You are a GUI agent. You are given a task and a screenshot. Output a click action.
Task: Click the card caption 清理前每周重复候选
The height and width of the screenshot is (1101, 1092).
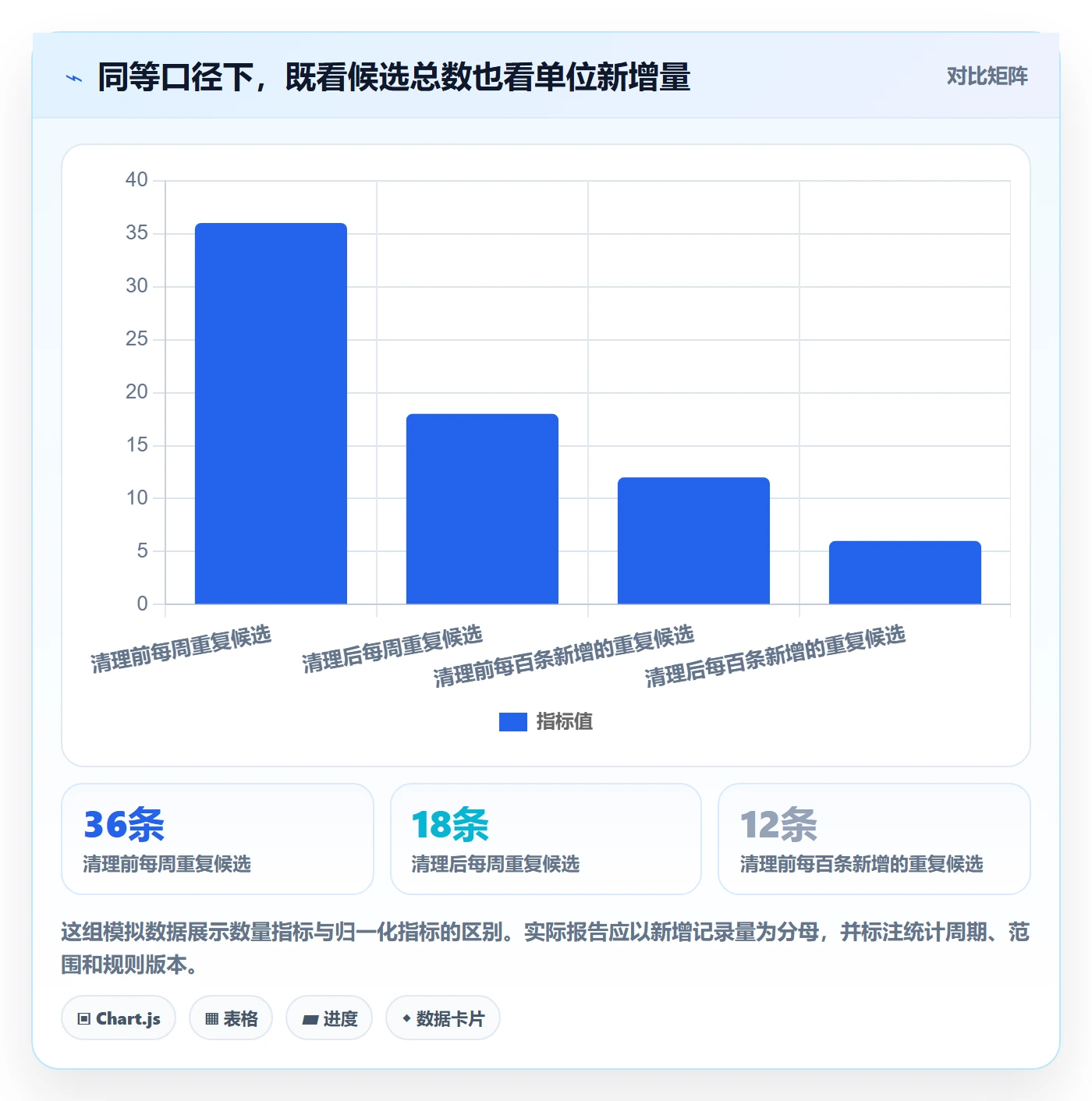point(167,864)
